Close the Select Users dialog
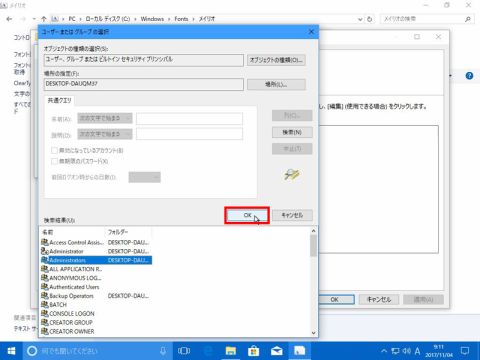 [311, 32]
